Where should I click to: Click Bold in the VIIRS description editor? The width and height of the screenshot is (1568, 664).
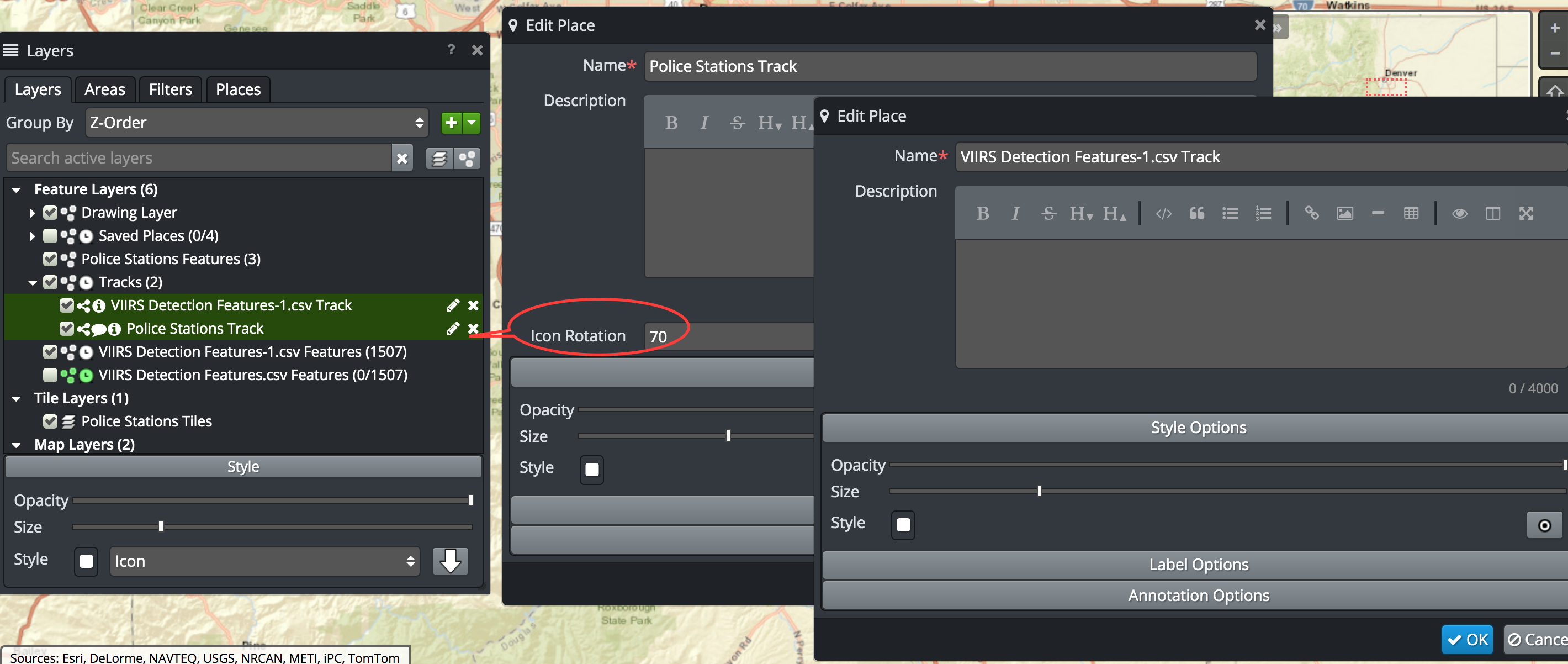tap(982, 213)
